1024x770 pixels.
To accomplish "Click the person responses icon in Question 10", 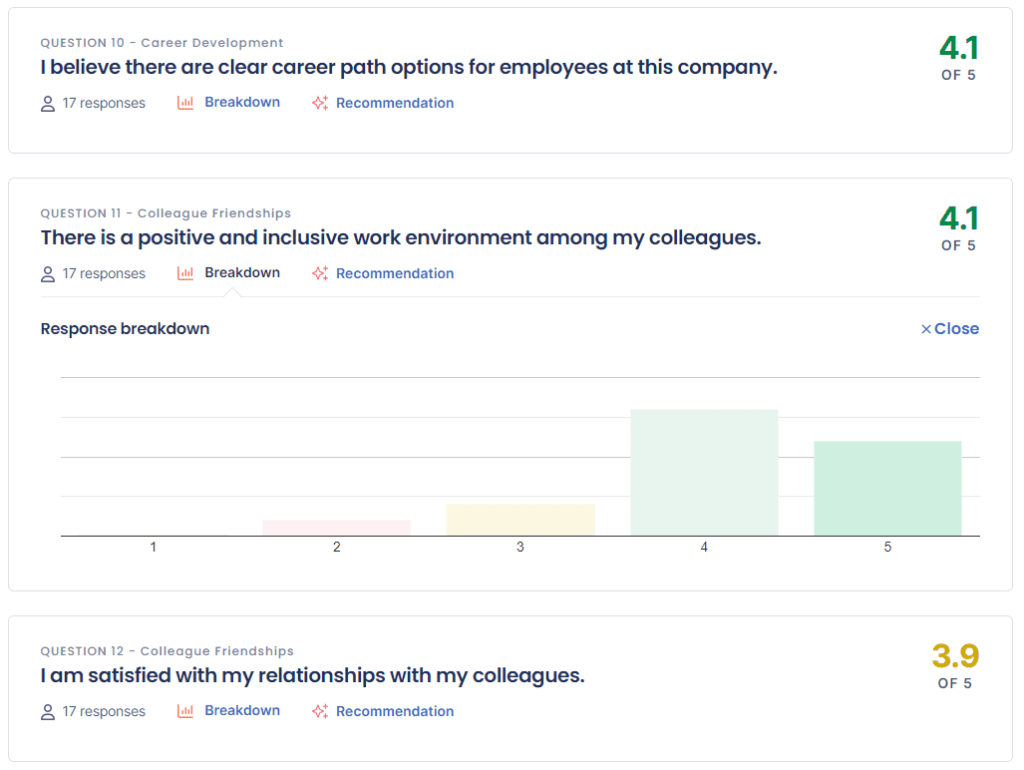I will click(x=48, y=104).
